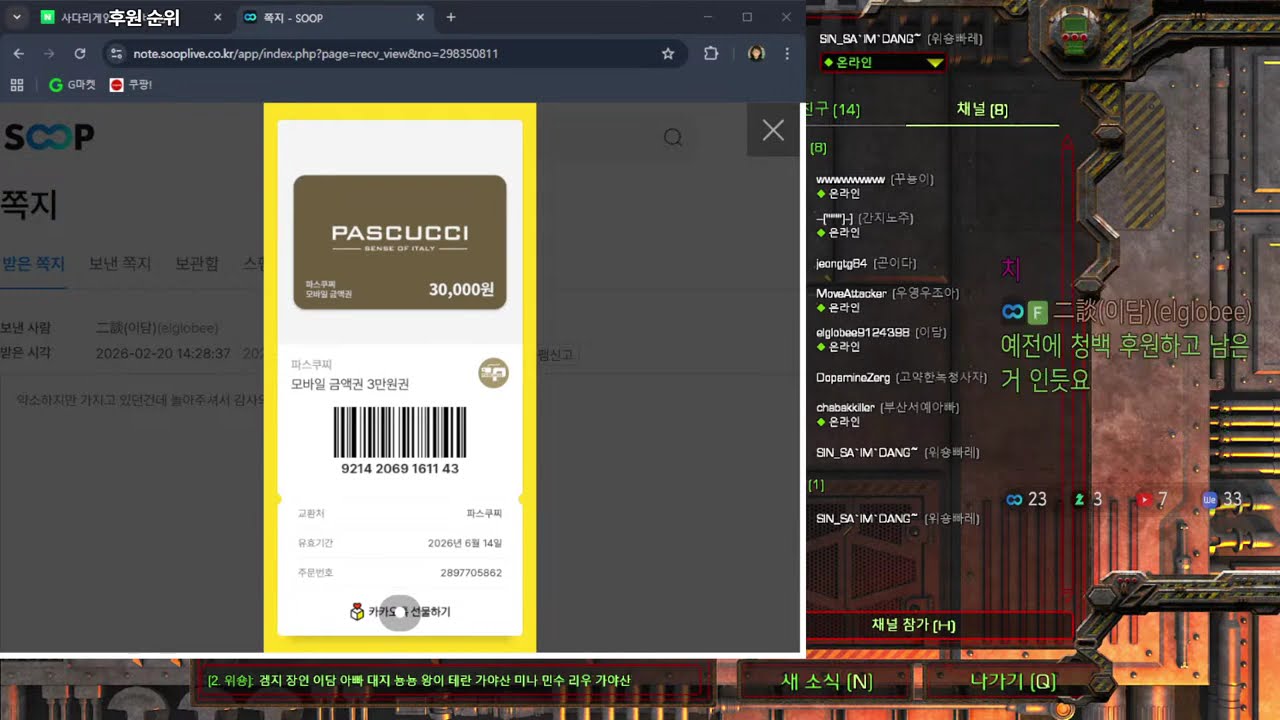The width and height of the screenshot is (1280, 720).
Task: Click the 카카오톡 선물하기 button
Action: coord(400,611)
